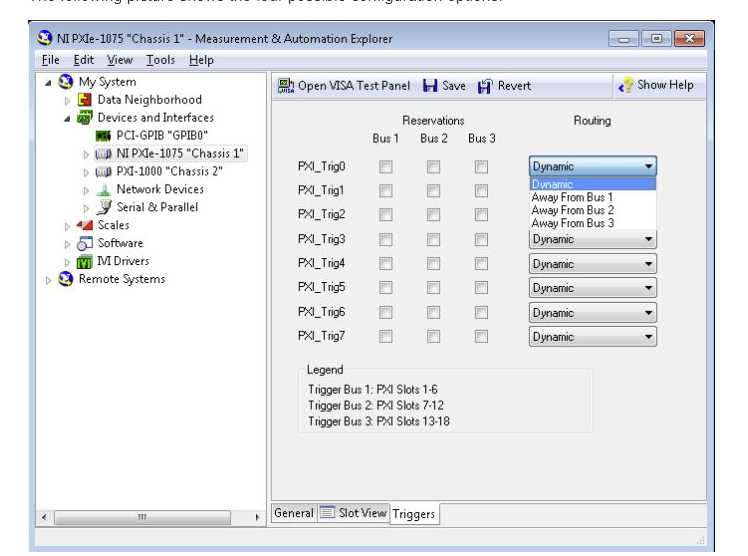Image resolution: width=748 pixels, height=556 pixels.
Task: Open the PXI_Trig6 routing dropdown
Action: click(592, 313)
